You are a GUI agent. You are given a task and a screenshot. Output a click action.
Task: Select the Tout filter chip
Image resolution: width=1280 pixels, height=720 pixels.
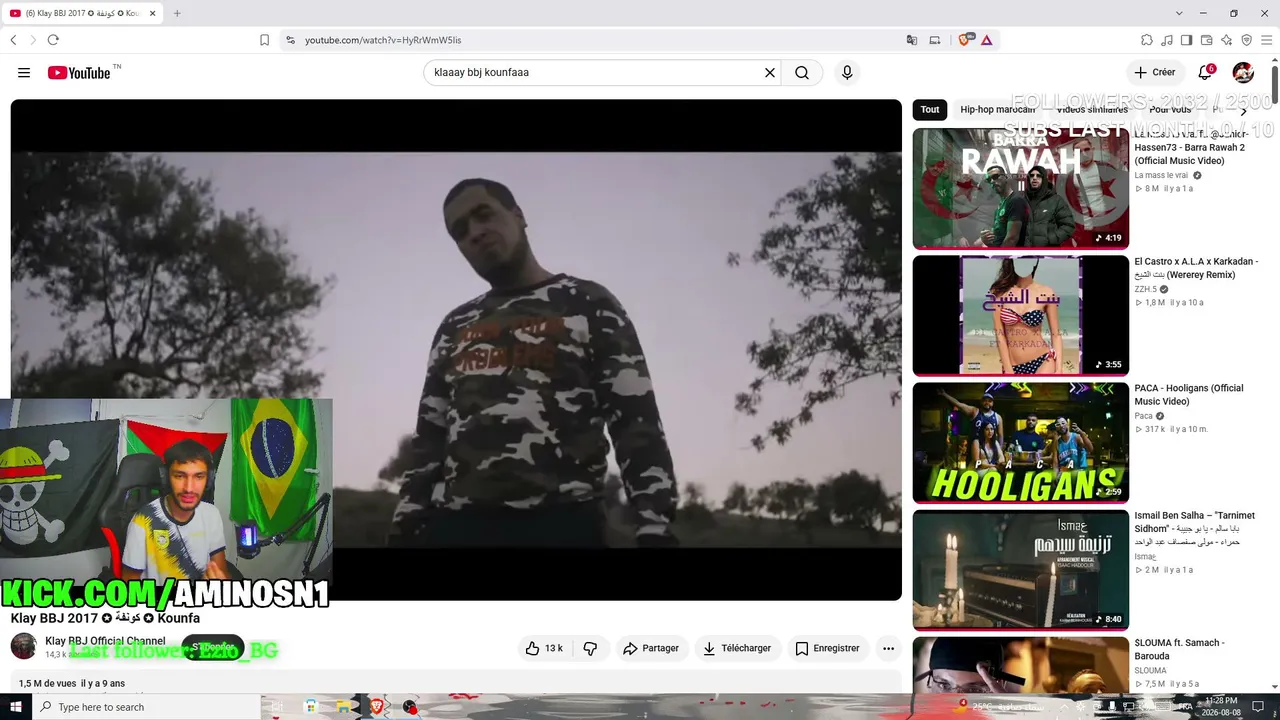pos(930,110)
